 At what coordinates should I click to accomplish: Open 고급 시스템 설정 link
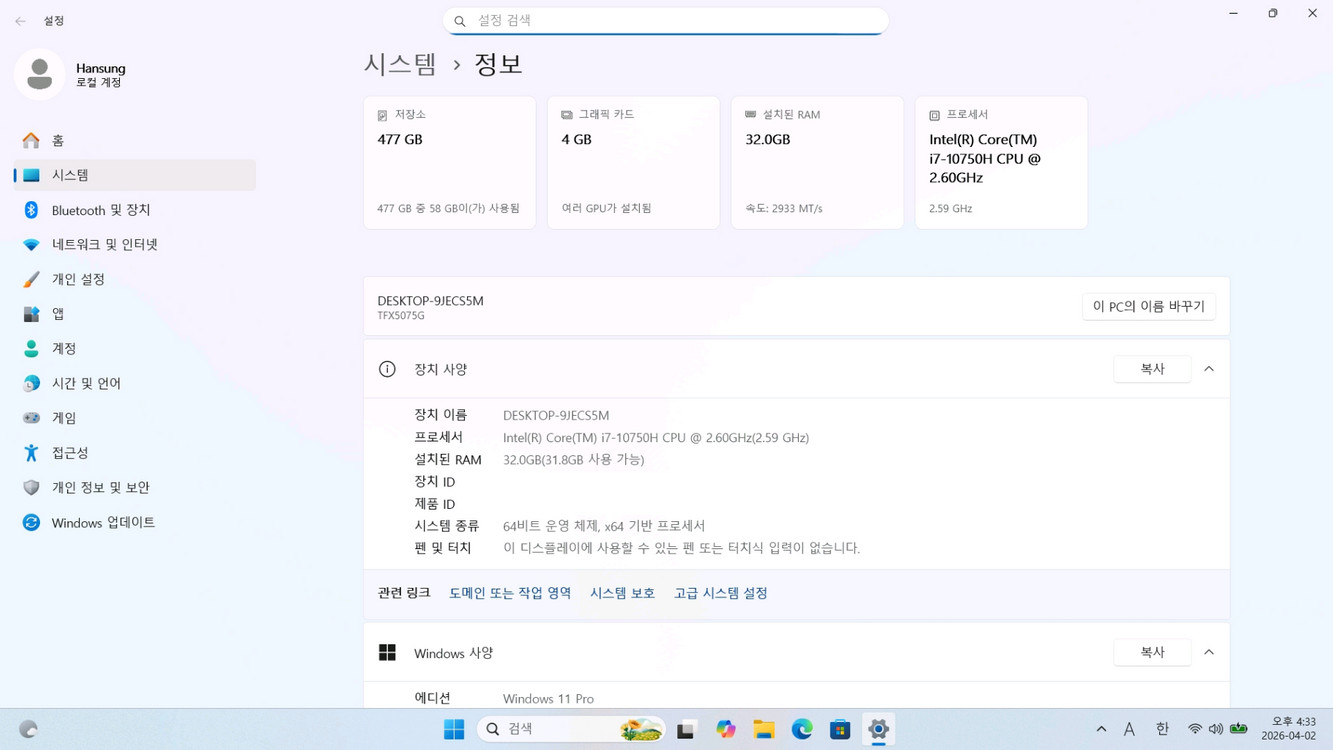click(x=720, y=592)
